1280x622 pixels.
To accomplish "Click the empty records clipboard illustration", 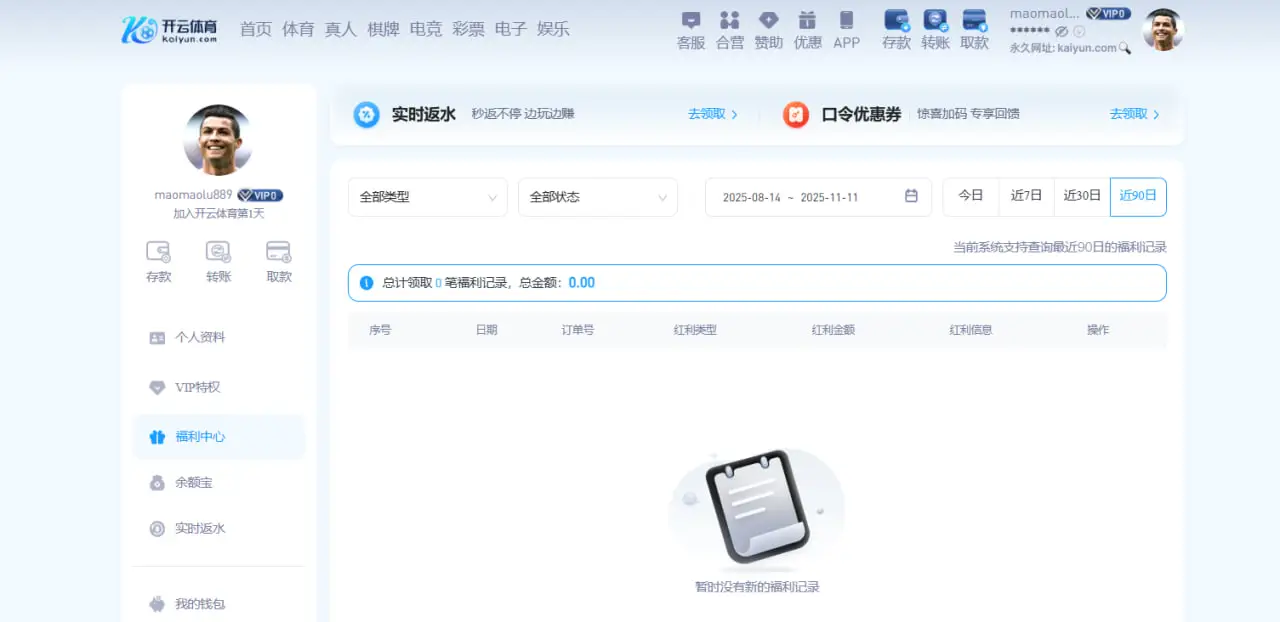I will 757,508.
